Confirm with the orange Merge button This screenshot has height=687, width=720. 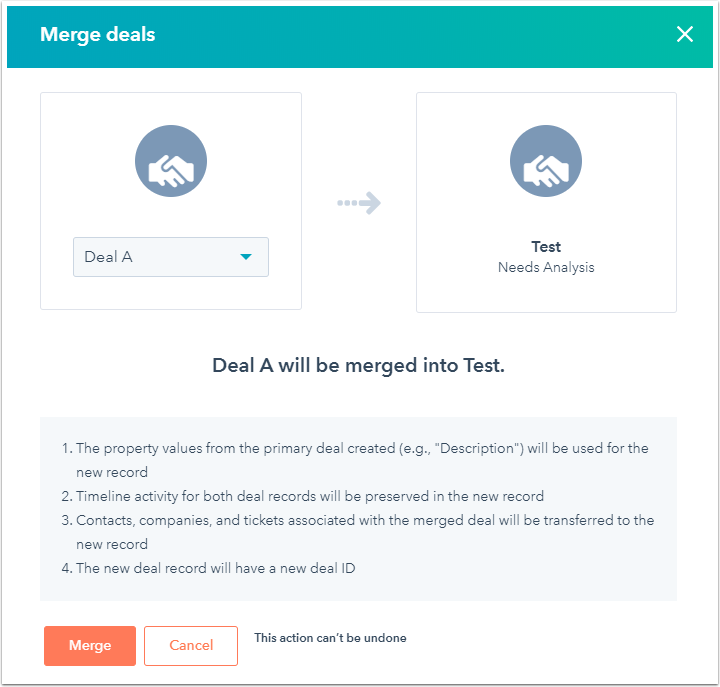pos(90,645)
